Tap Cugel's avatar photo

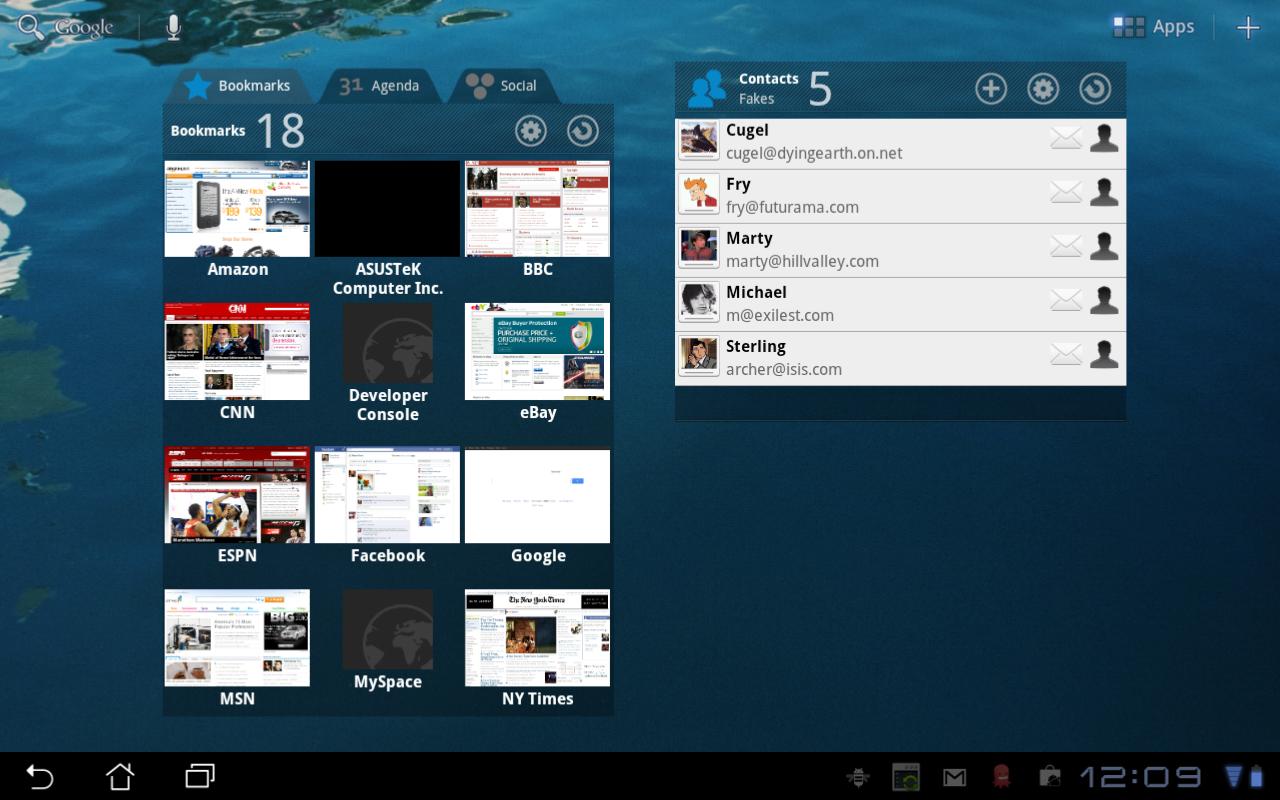pos(699,141)
